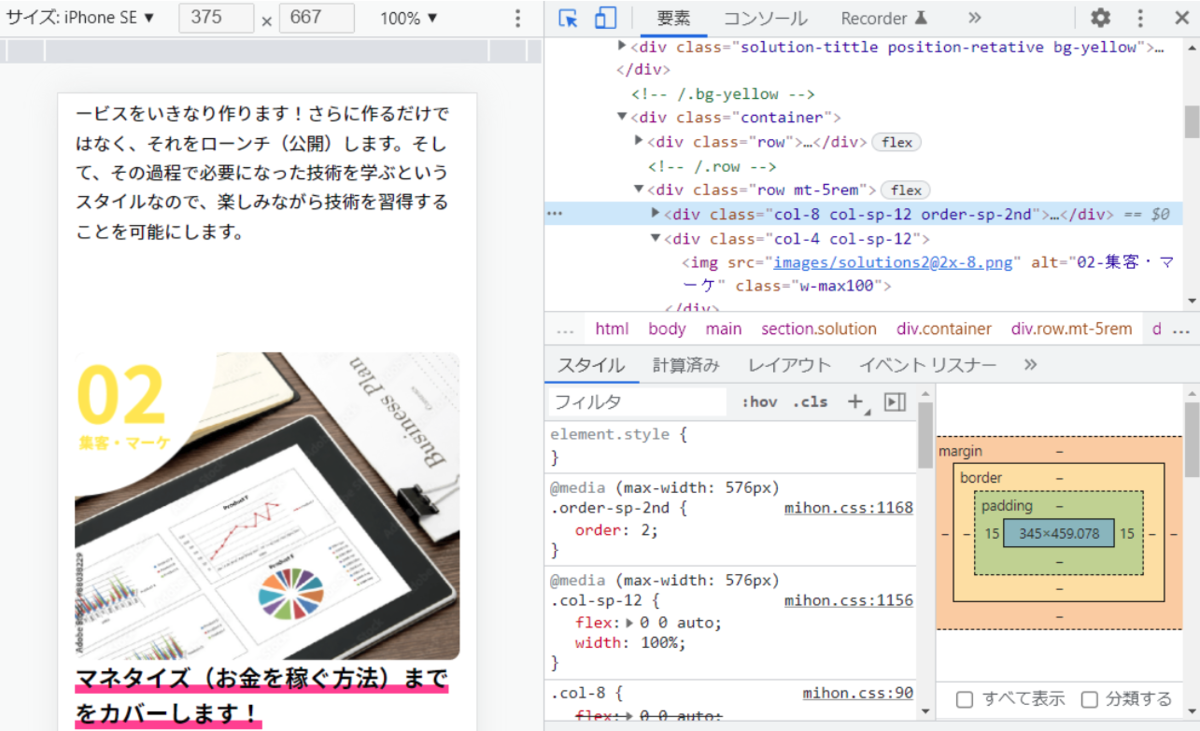Image resolution: width=1200 pixels, height=731 pixels.
Task: Click the device height field showing 667
Action: coord(316,18)
